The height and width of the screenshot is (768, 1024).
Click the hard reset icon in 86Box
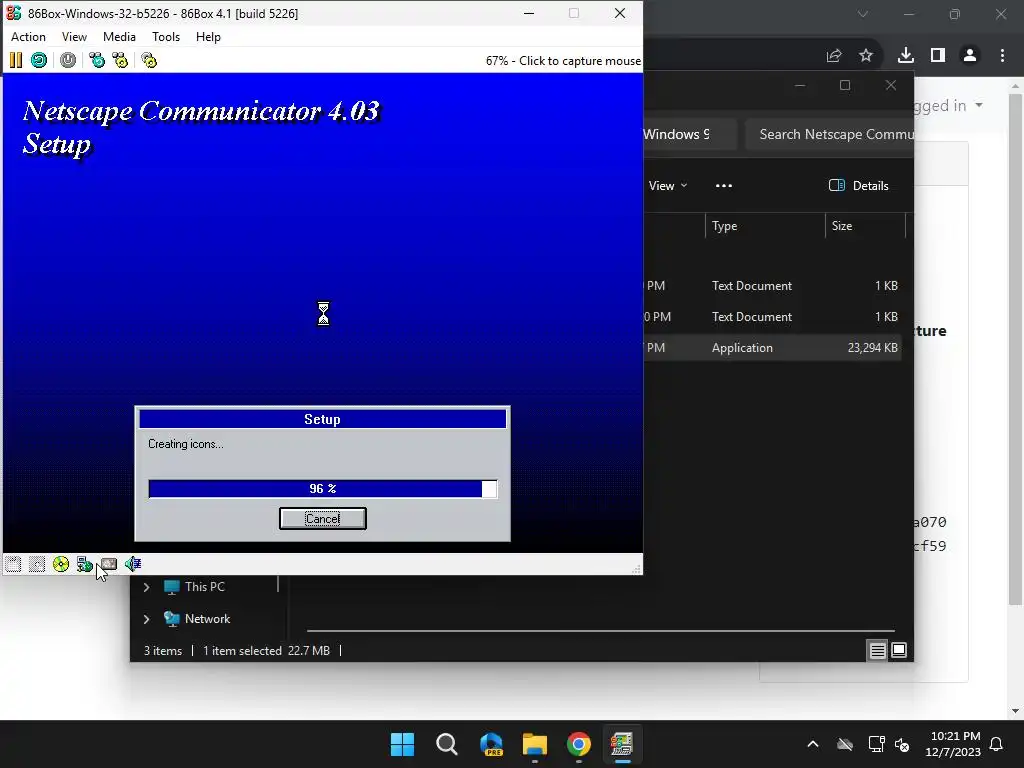[39, 61]
